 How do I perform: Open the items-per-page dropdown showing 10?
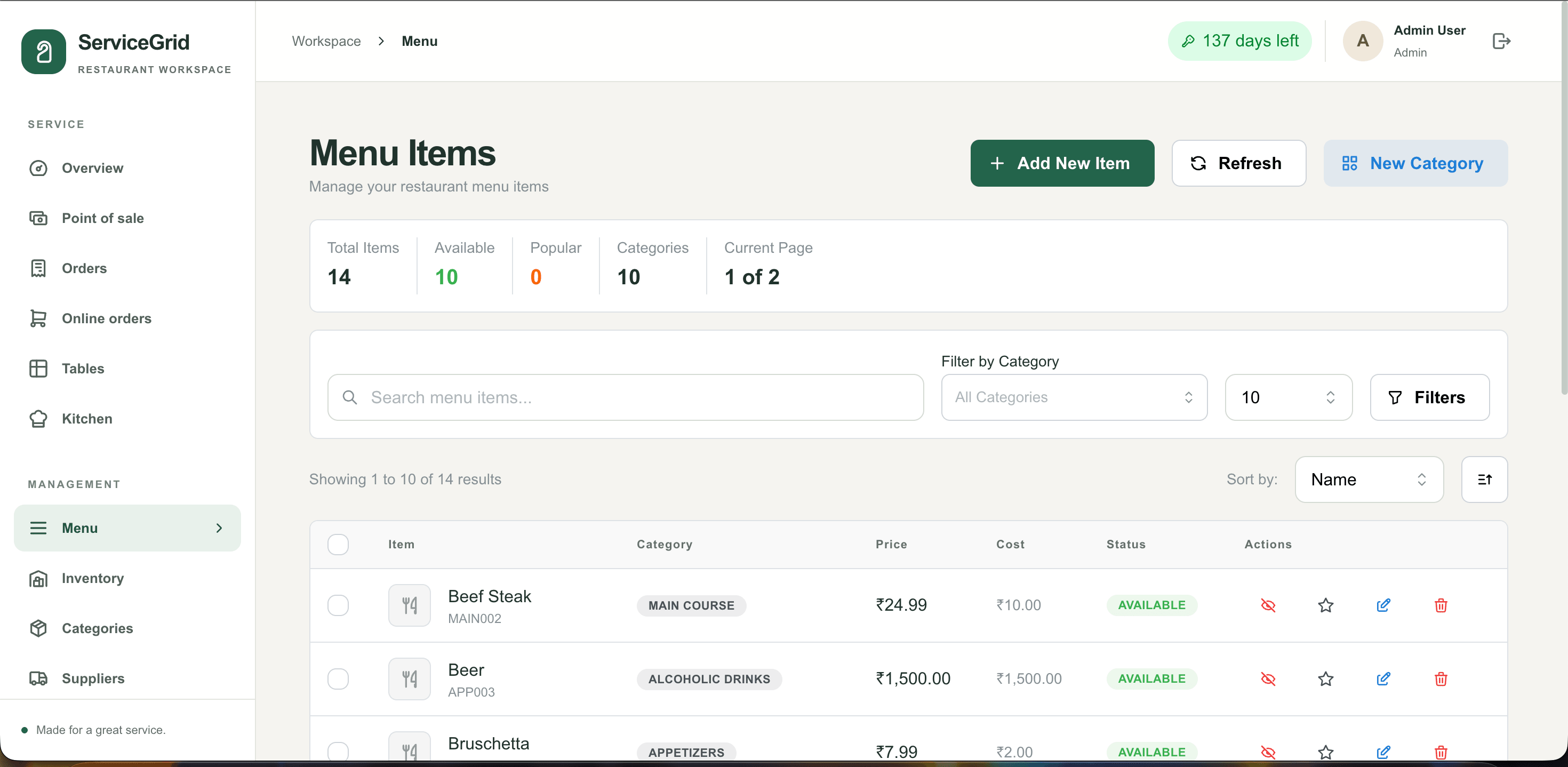[1288, 397]
